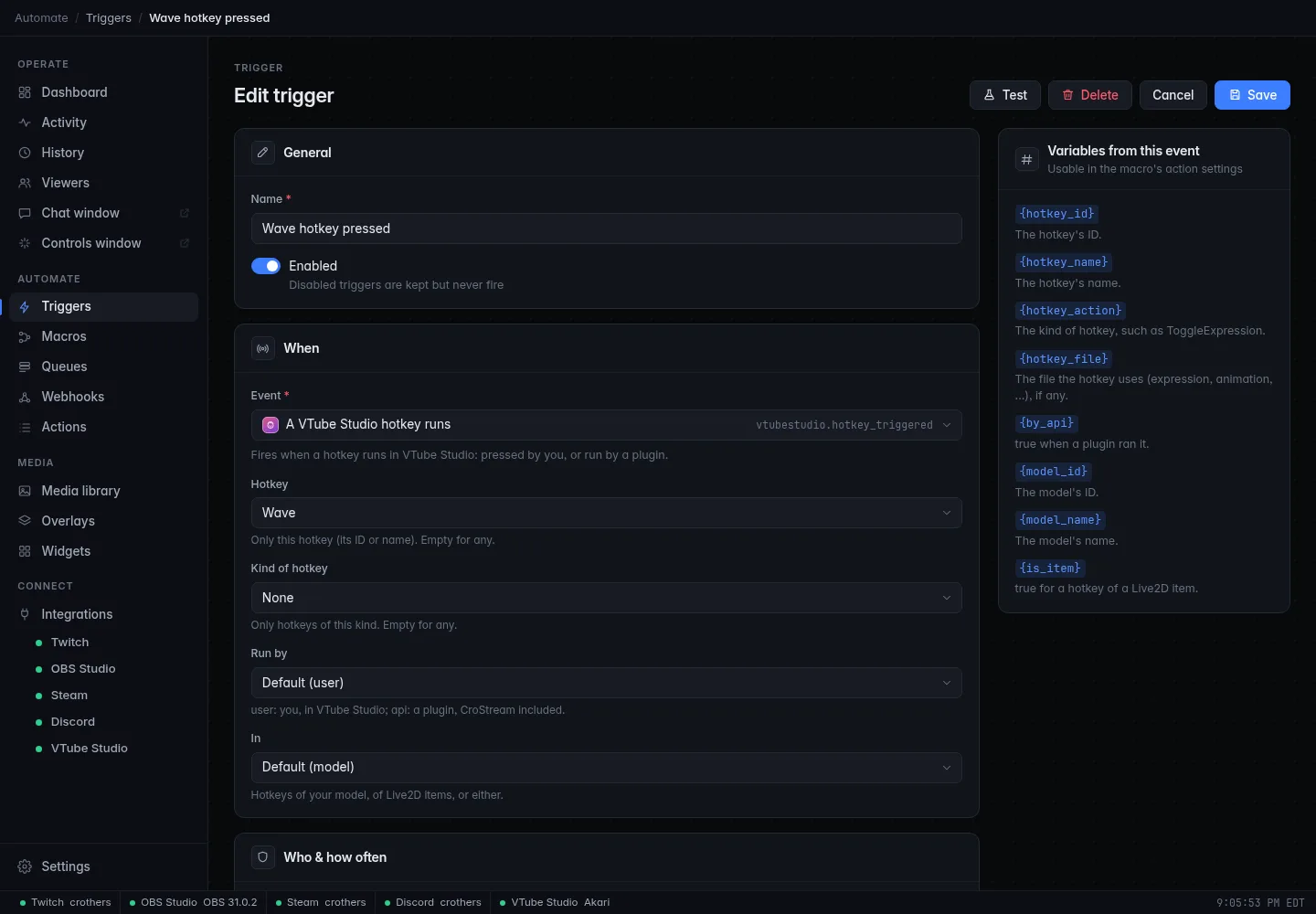This screenshot has width=1316, height=914.
Task: Click the hash icon in Variables panel
Action: [x=1027, y=159]
